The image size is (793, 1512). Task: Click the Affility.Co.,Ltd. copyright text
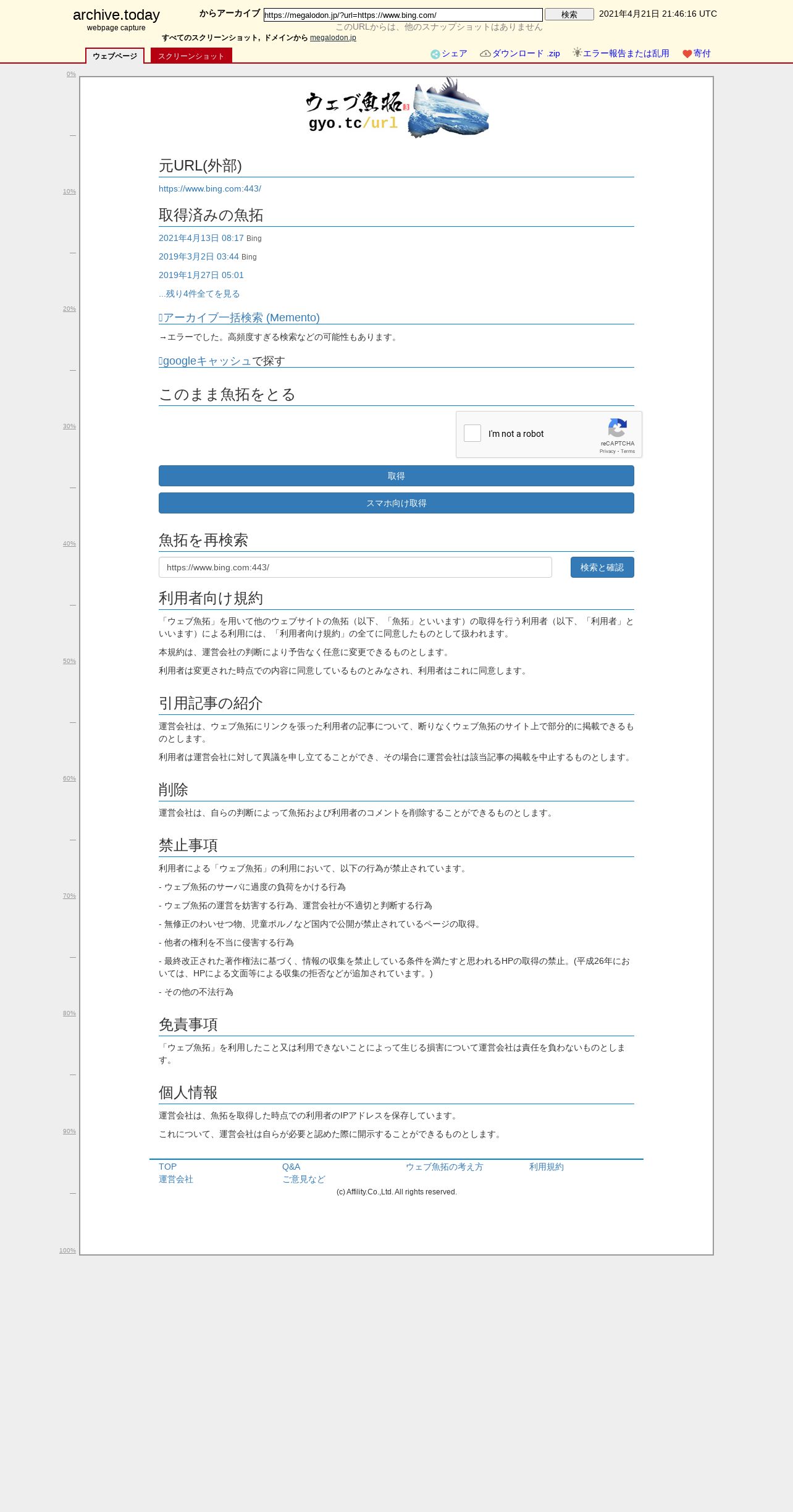396,1192
